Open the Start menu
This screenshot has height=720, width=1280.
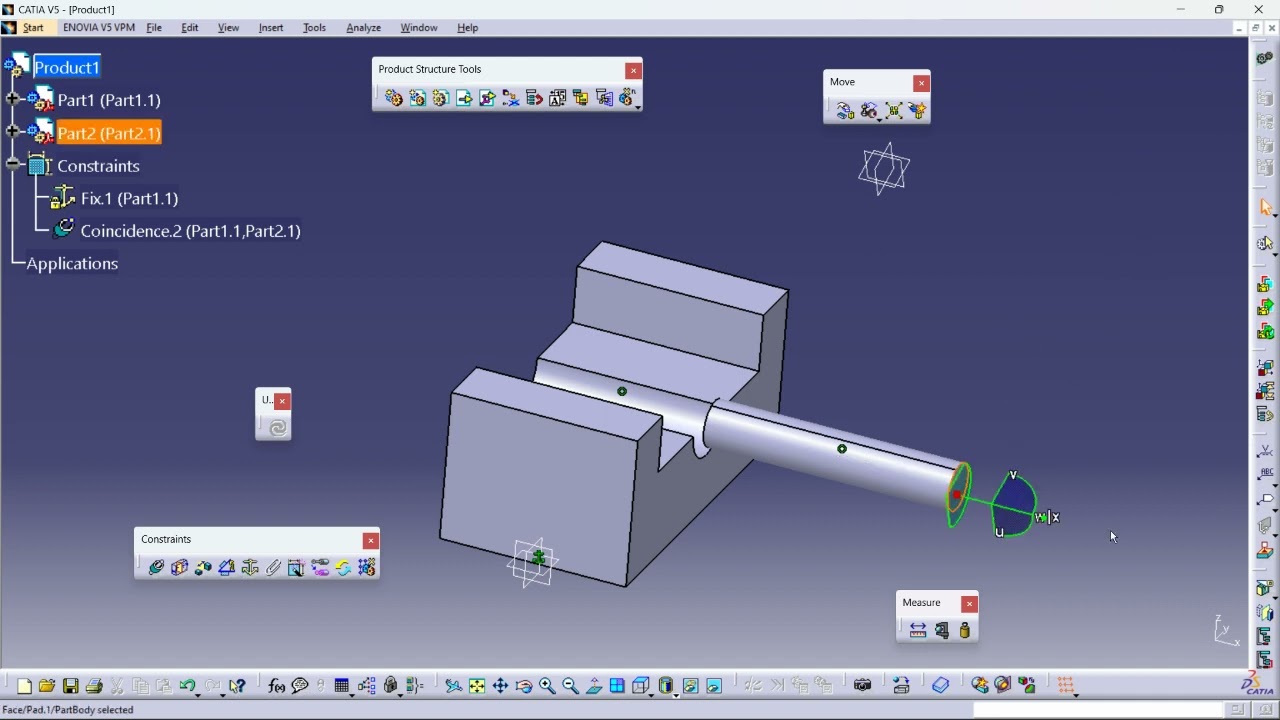tap(34, 28)
